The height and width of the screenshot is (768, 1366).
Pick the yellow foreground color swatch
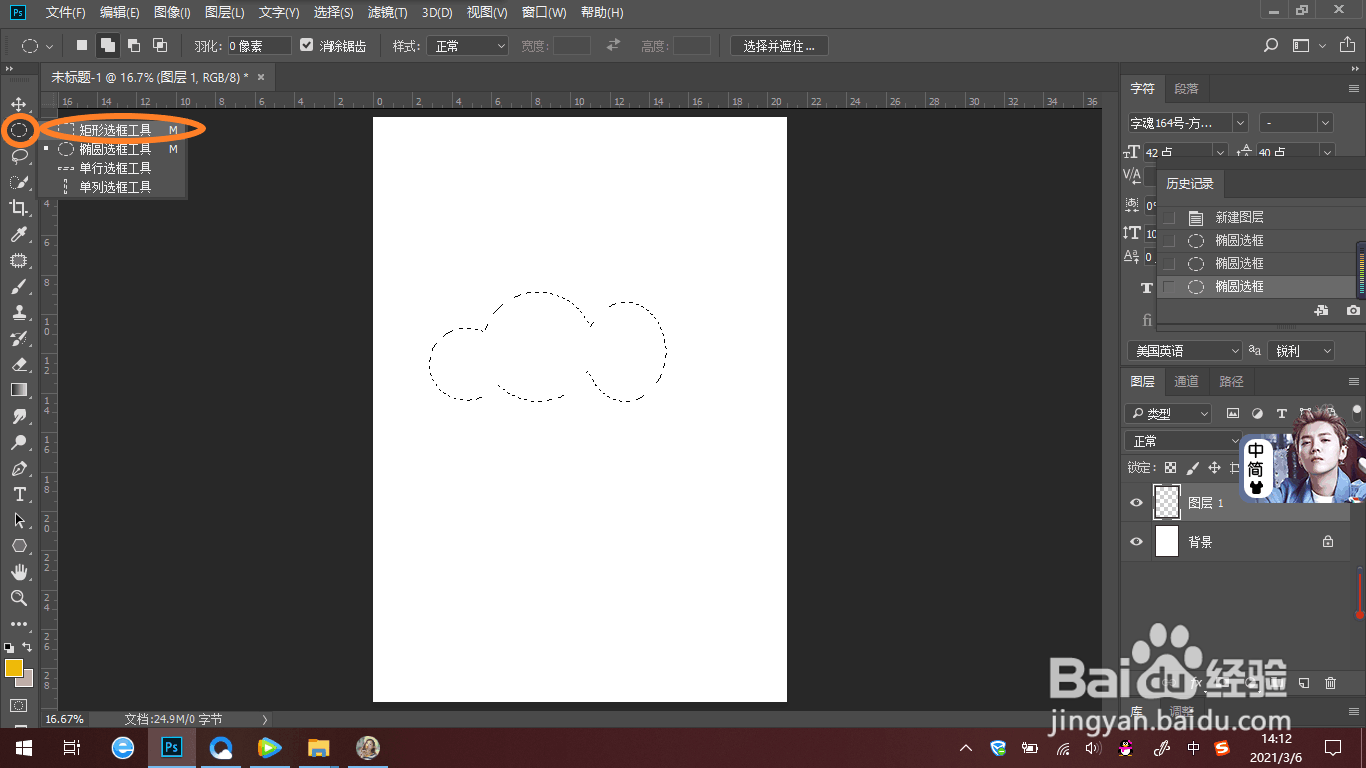coord(13,668)
